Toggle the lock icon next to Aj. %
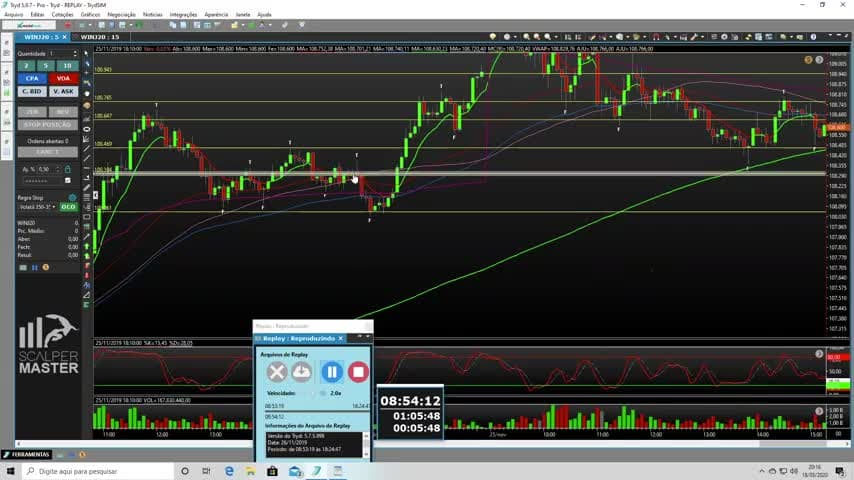 (68, 169)
